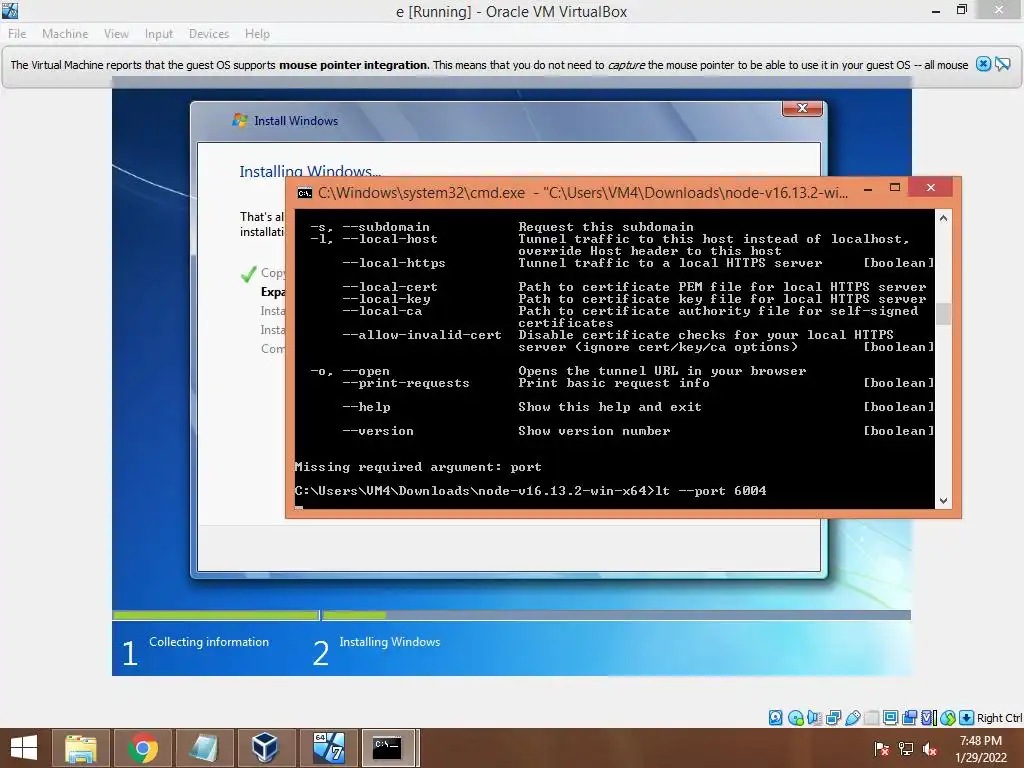Click the recording status icon
Screen dimensions: 1024x768
(x=909, y=718)
